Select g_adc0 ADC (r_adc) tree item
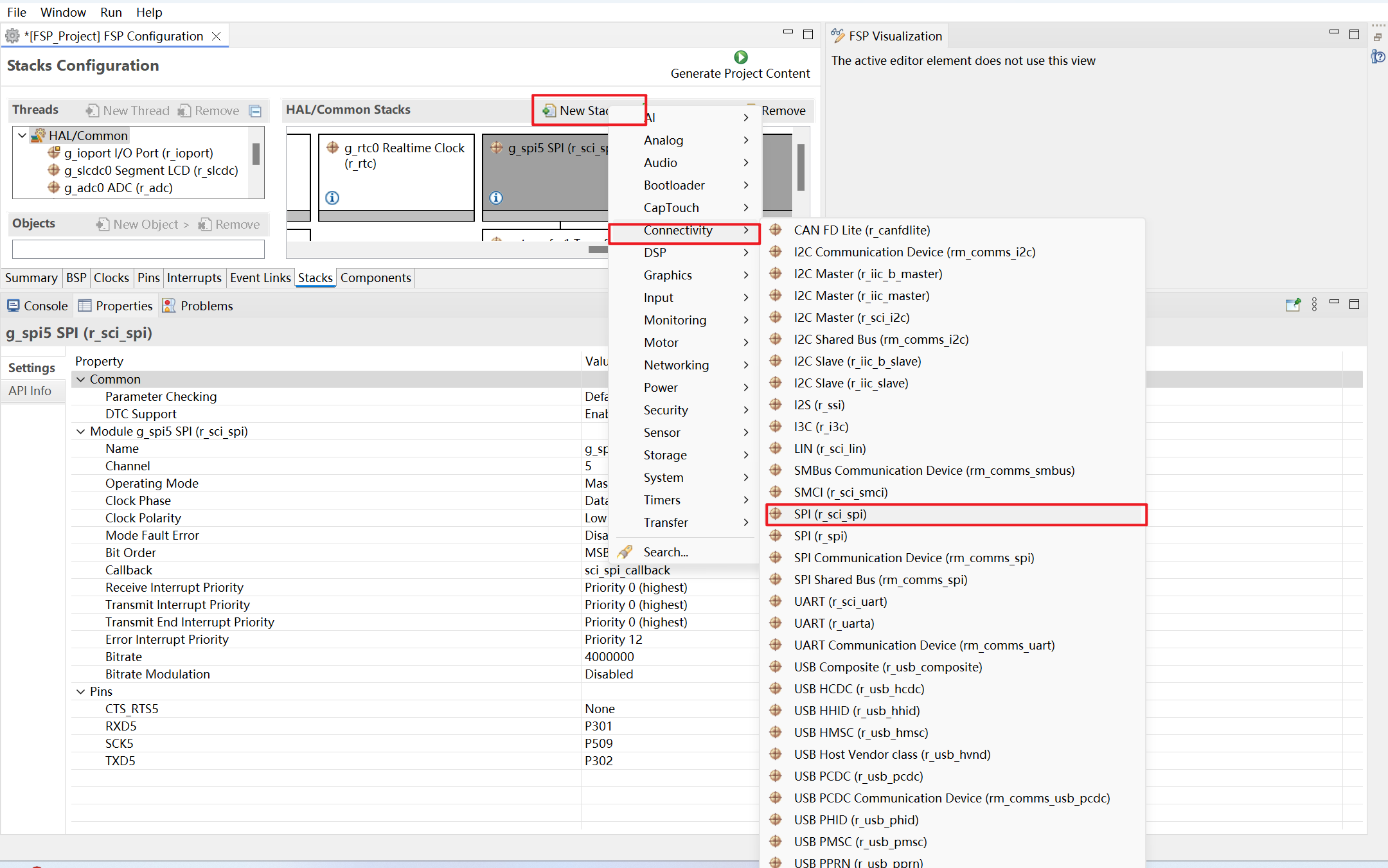This screenshot has height=868, width=1388. 118,188
